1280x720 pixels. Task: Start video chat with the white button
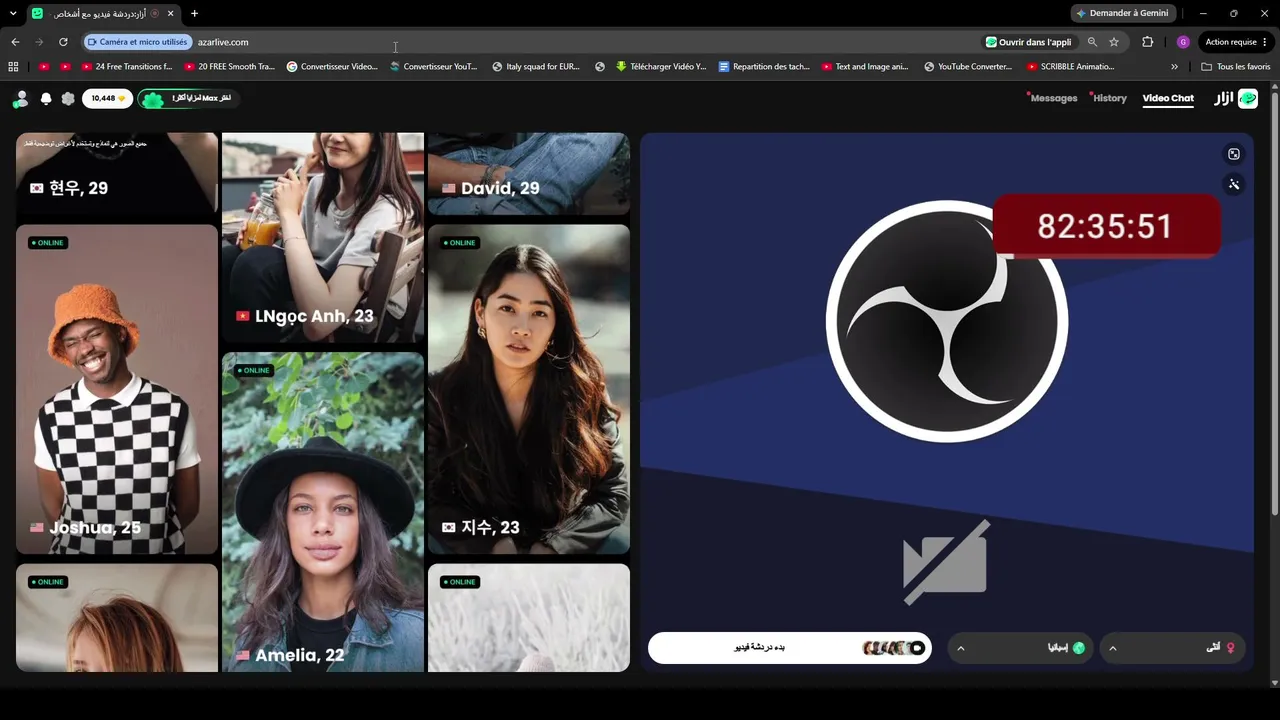pos(790,648)
